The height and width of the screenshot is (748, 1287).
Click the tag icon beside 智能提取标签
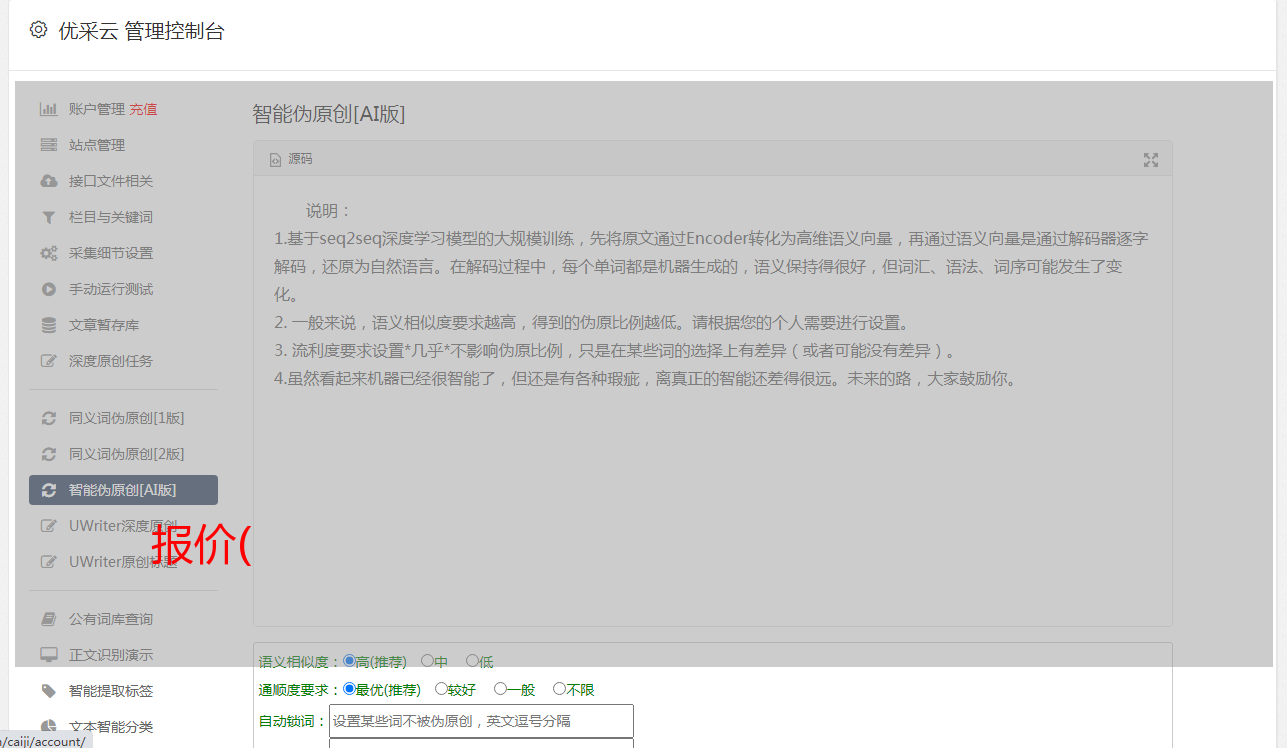coord(48,691)
